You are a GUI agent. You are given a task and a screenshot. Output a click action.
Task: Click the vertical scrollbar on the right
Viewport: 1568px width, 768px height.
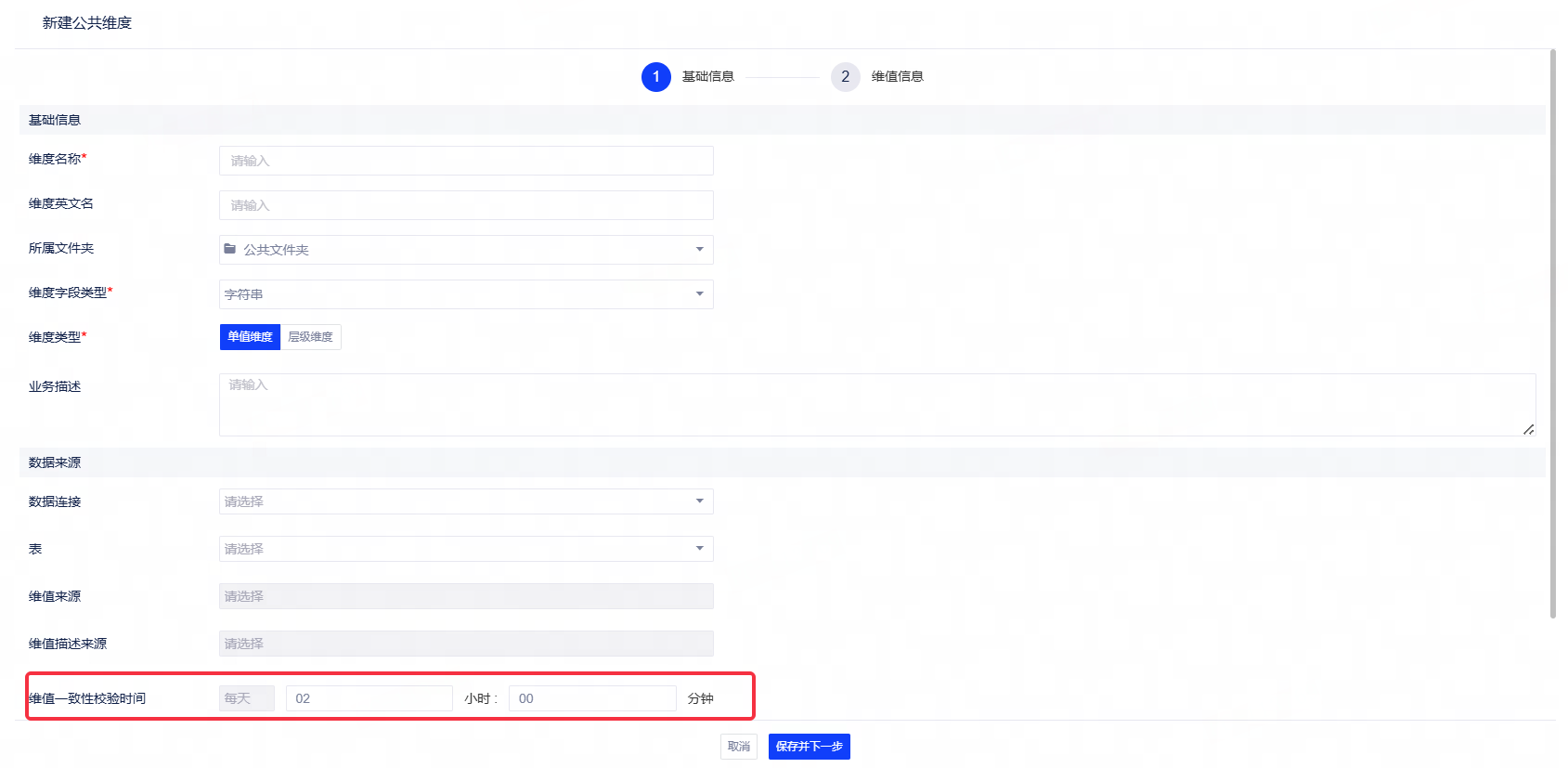(1552, 334)
